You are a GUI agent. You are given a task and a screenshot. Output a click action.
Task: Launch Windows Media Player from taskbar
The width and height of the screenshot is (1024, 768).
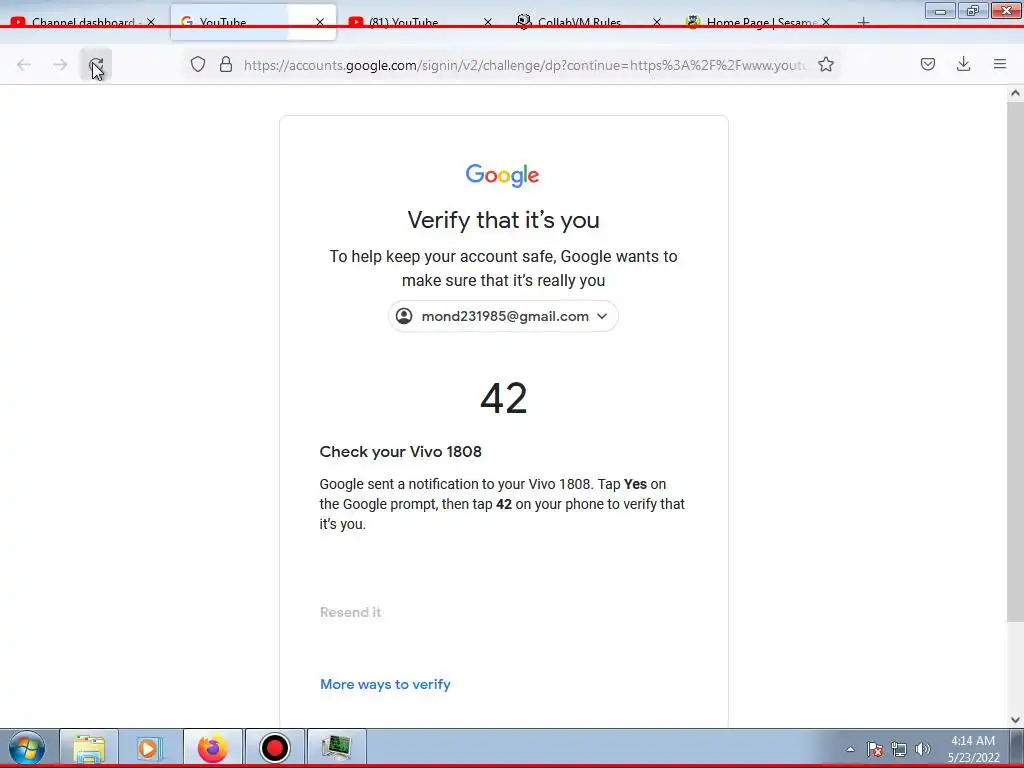150,748
